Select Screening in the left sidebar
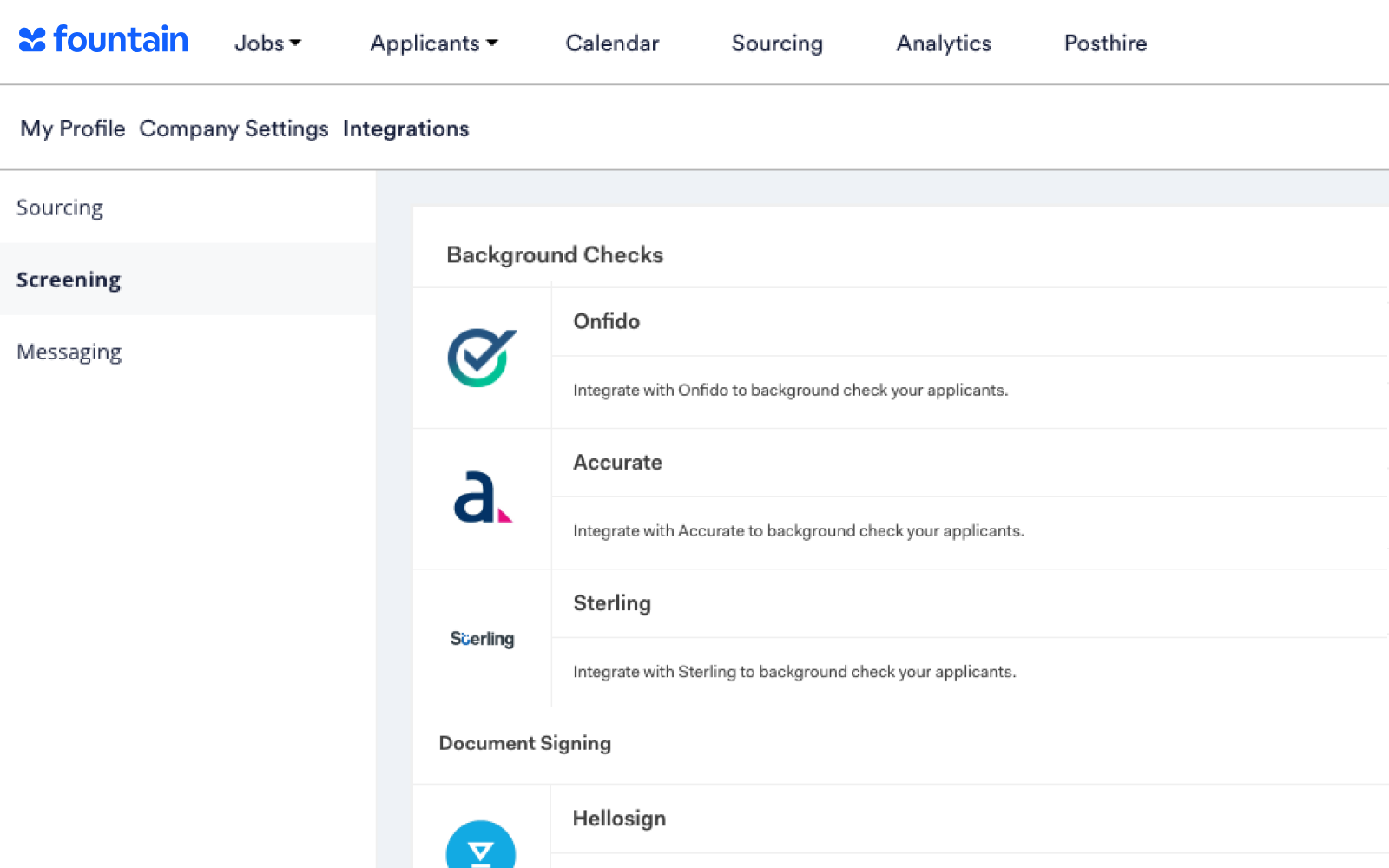 tap(69, 279)
